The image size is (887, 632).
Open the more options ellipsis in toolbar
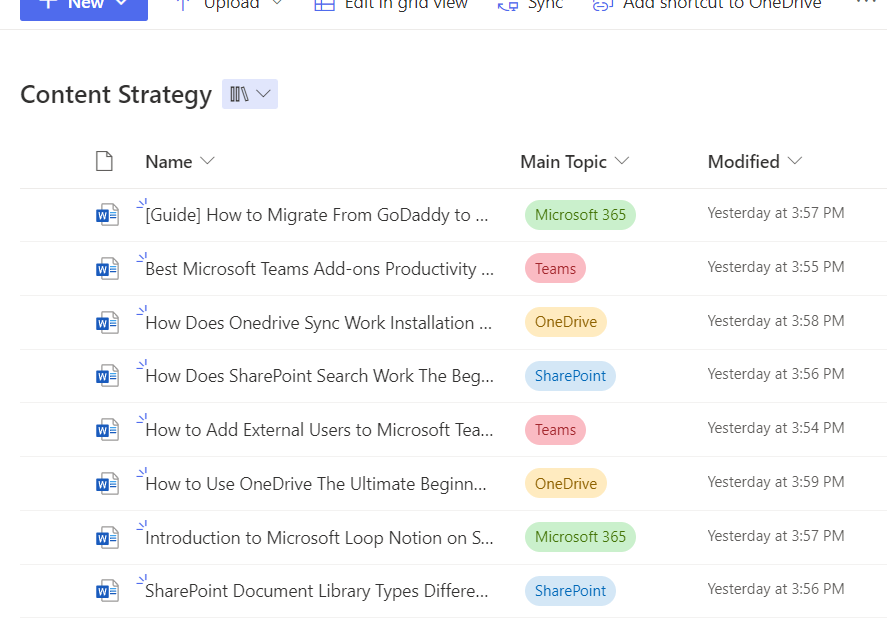(866, 3)
